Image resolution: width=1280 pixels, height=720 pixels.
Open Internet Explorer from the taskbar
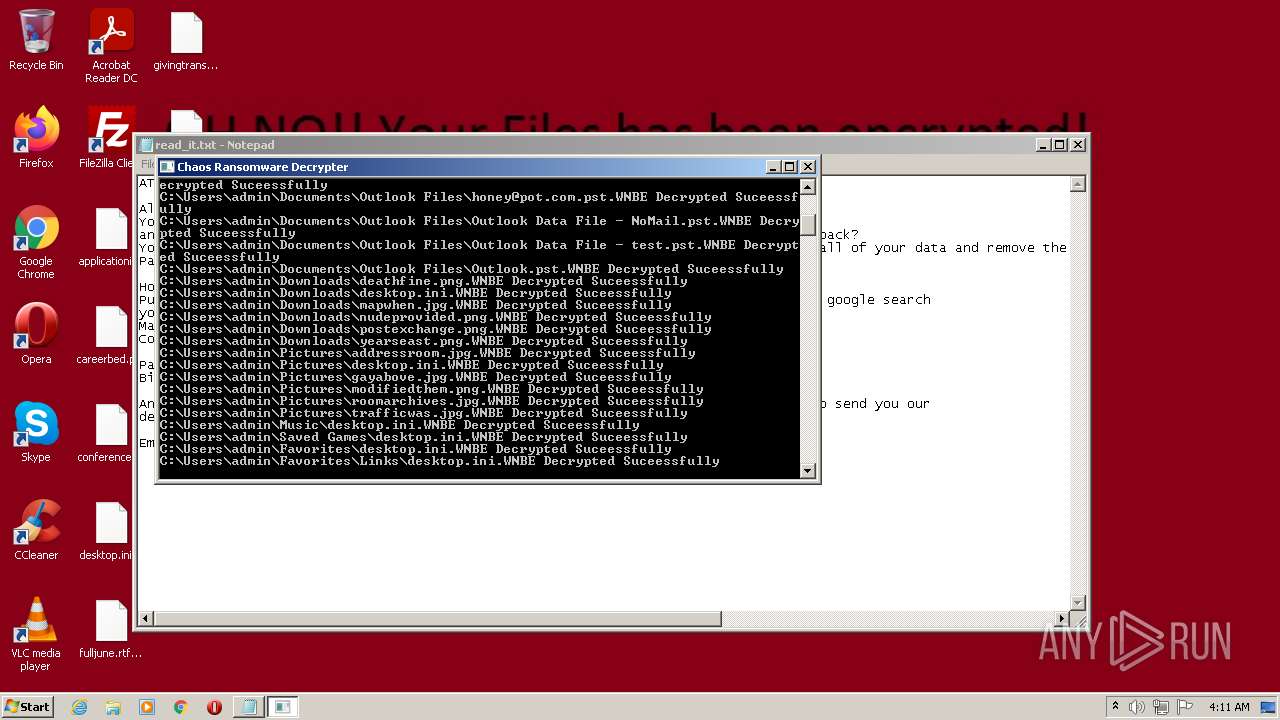pos(80,707)
